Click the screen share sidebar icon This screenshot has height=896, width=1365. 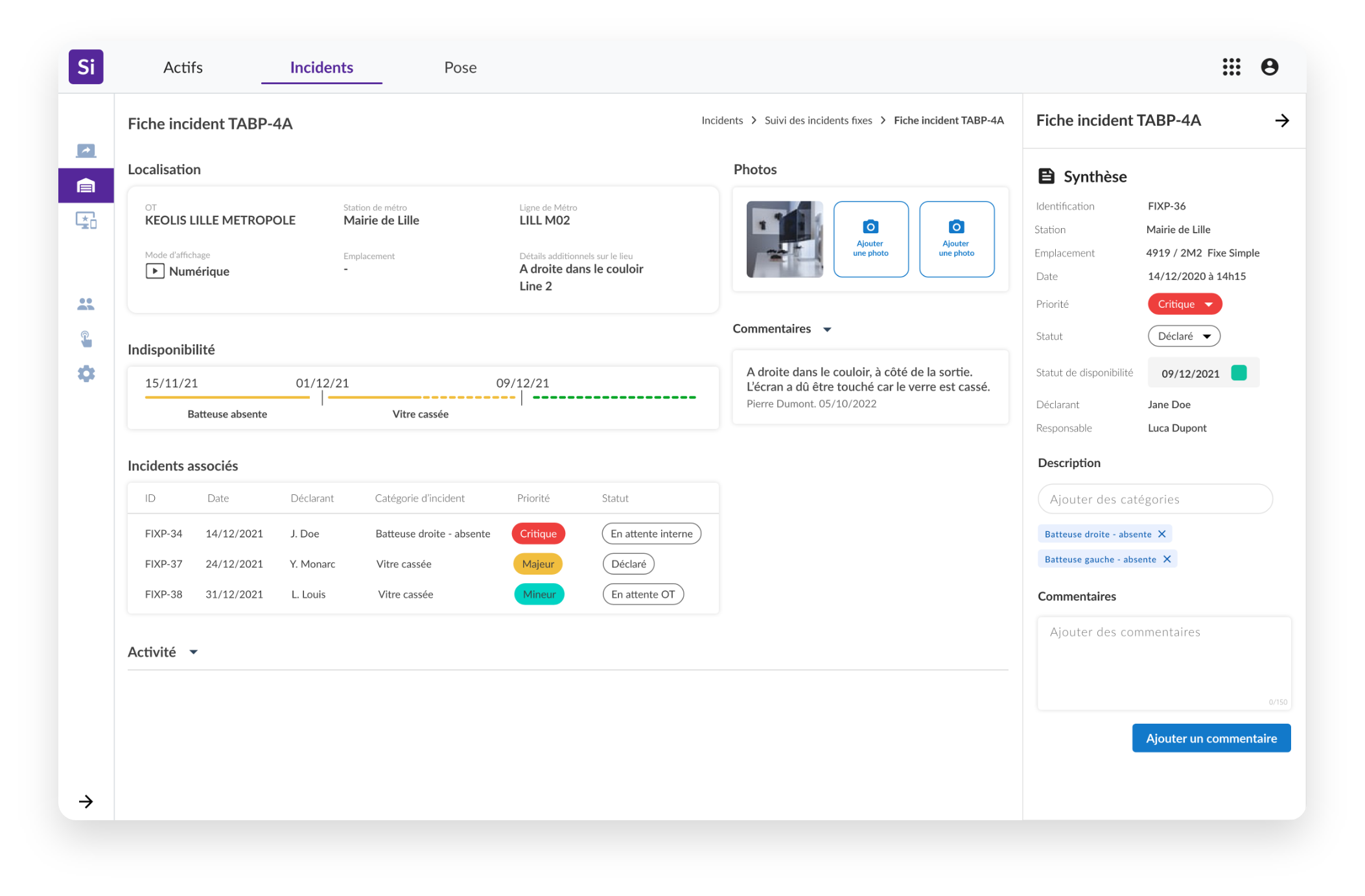click(86, 151)
